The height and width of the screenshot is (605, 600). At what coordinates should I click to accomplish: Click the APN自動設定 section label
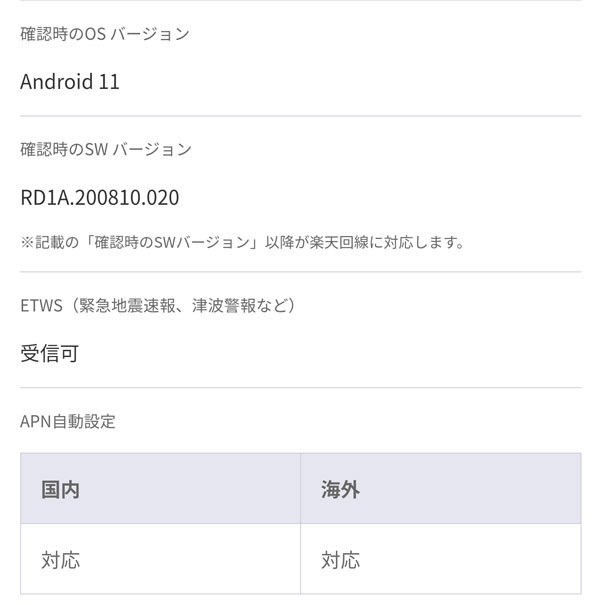click(x=68, y=421)
